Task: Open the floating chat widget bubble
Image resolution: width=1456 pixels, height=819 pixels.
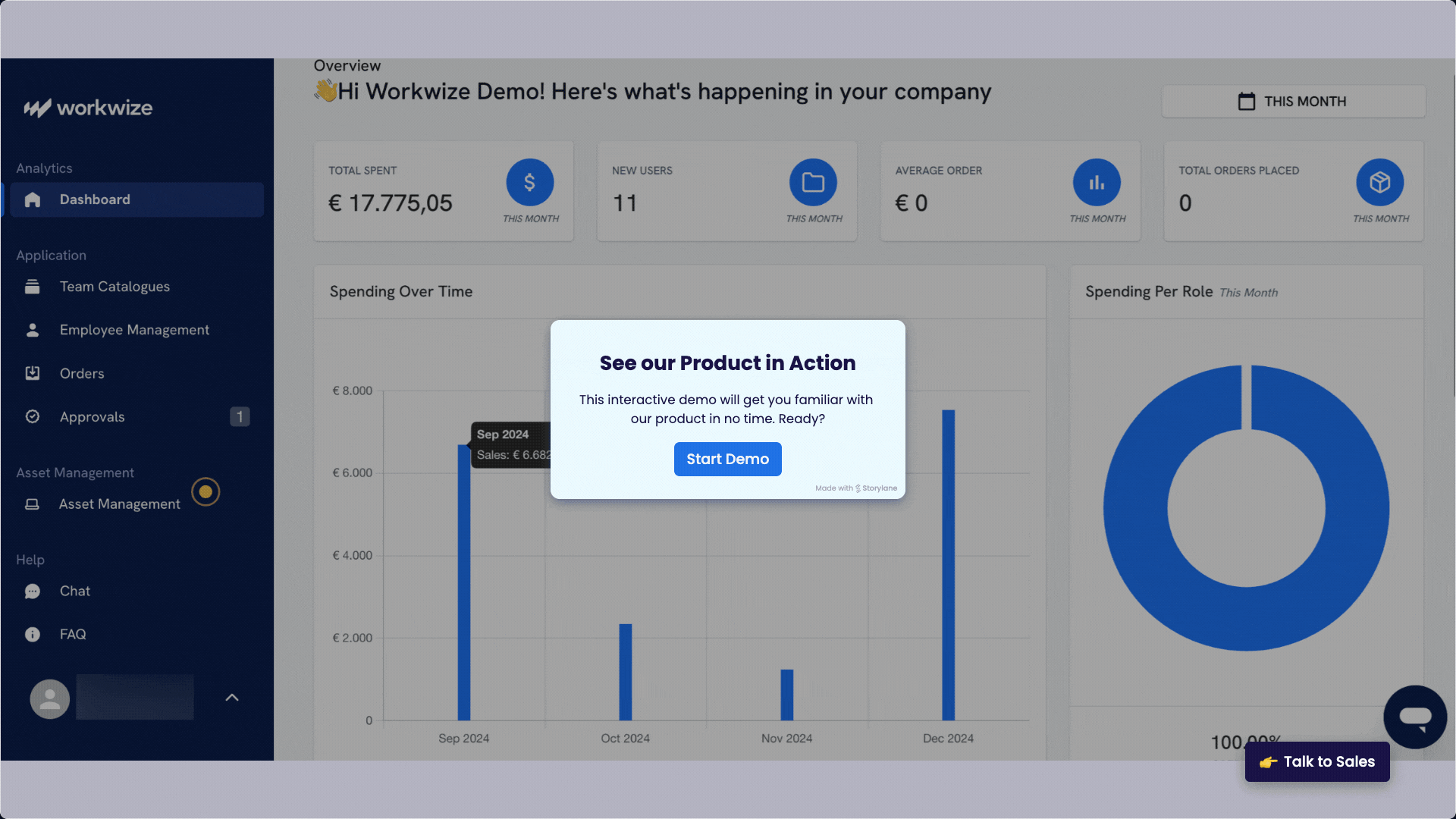Action: pyautogui.click(x=1414, y=717)
